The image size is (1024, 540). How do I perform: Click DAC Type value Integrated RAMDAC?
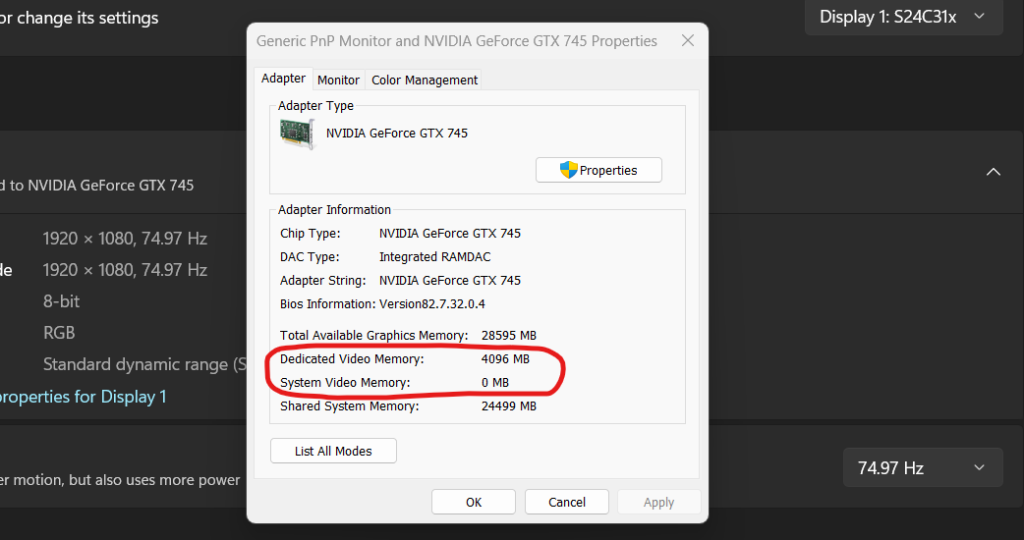point(435,257)
